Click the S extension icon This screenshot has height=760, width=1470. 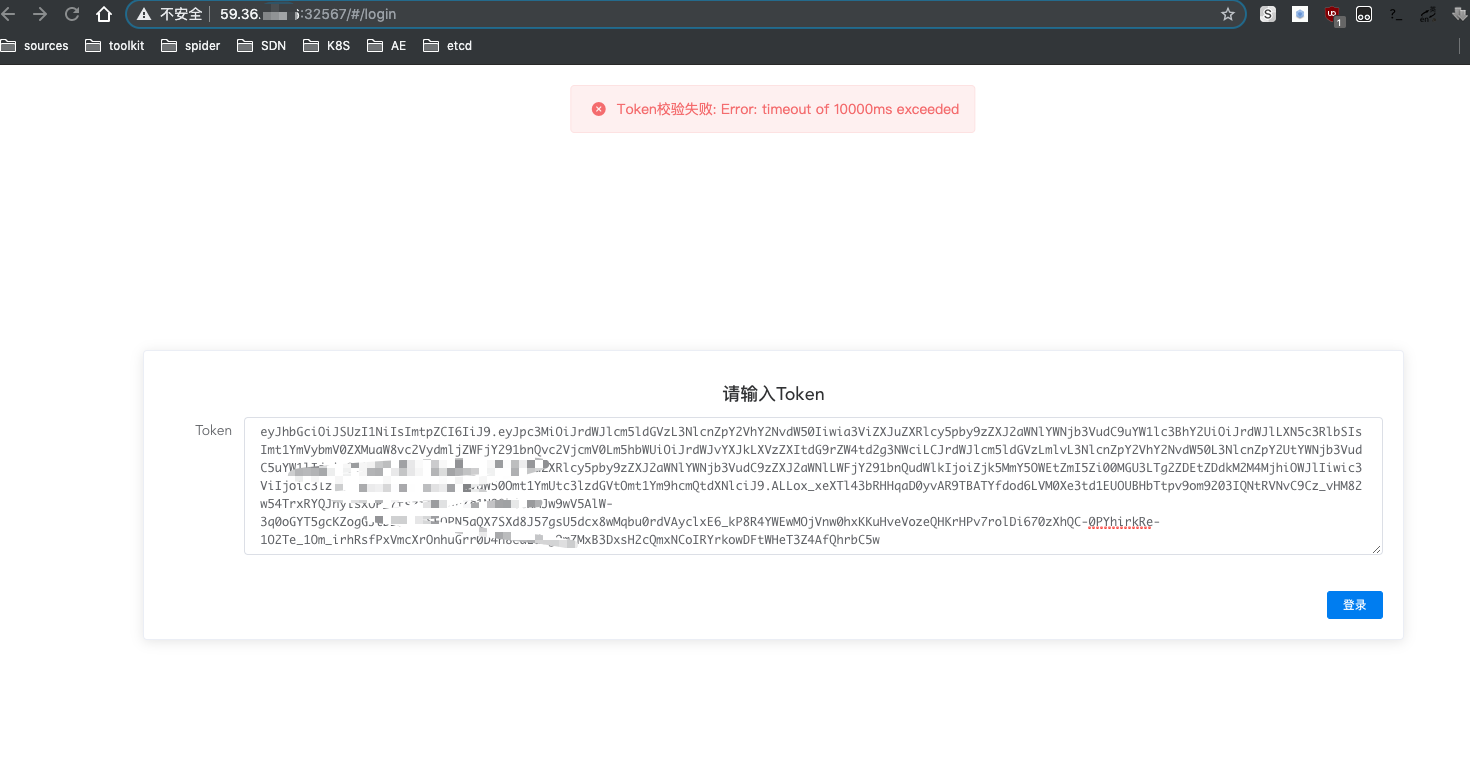(1267, 14)
